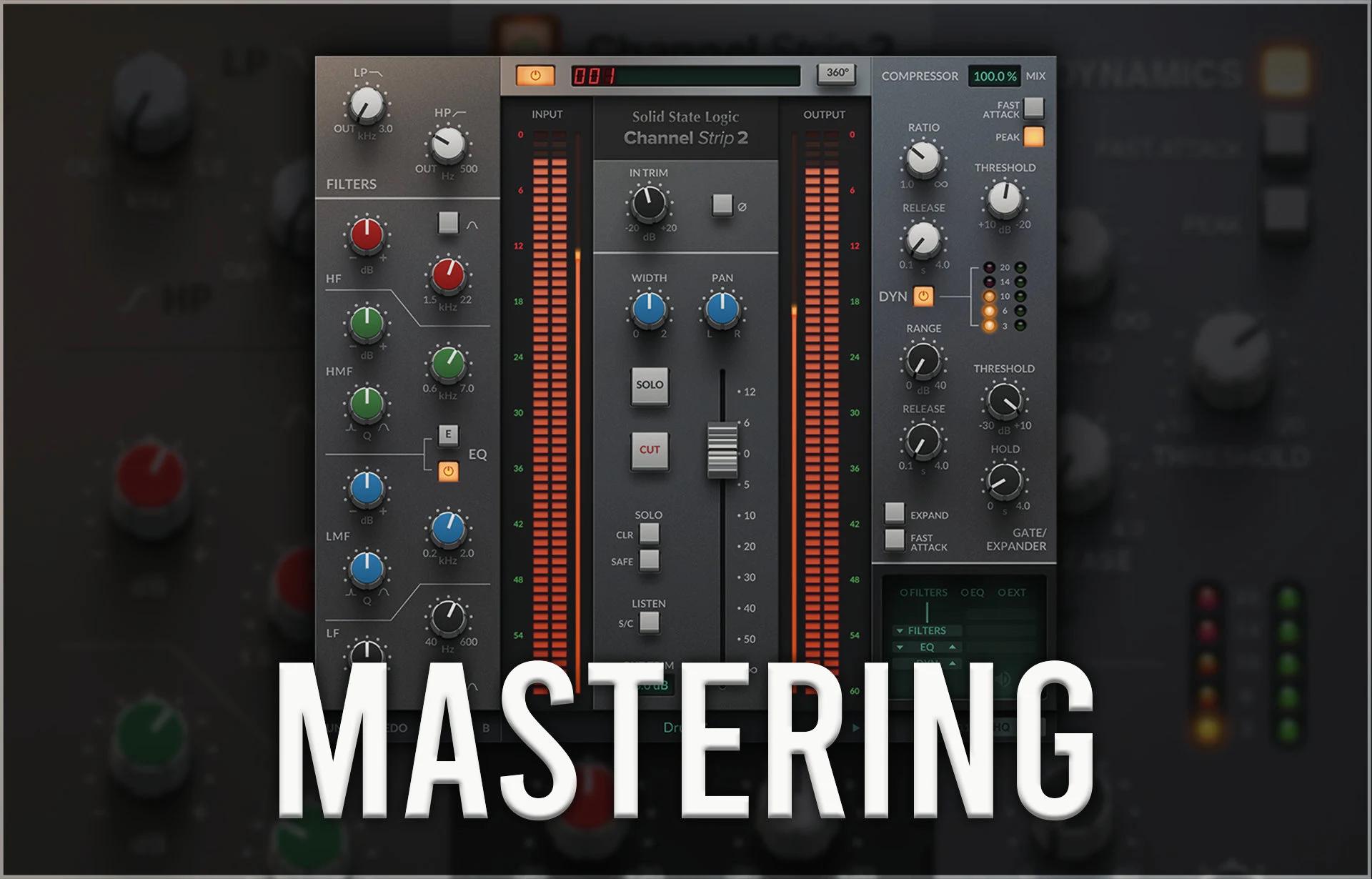The height and width of the screenshot is (879, 1372).
Task: Toggle the LISTEN S/C button
Action: [x=649, y=622]
